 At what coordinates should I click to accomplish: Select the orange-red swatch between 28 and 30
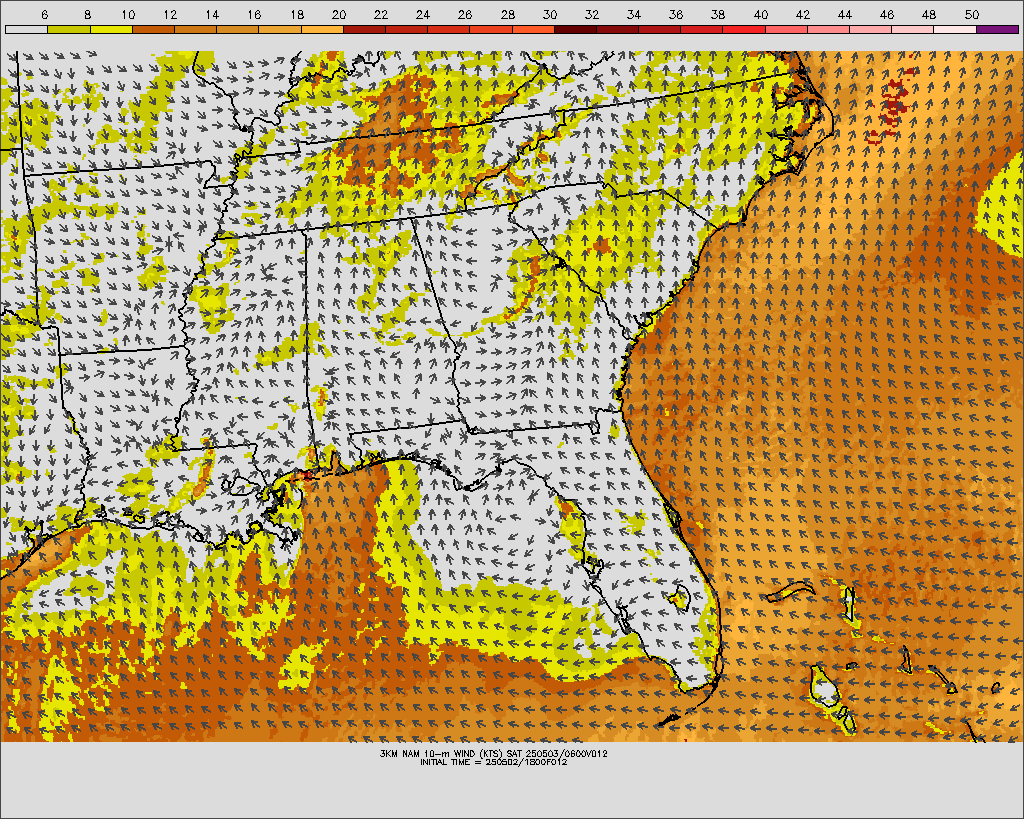tap(534, 29)
